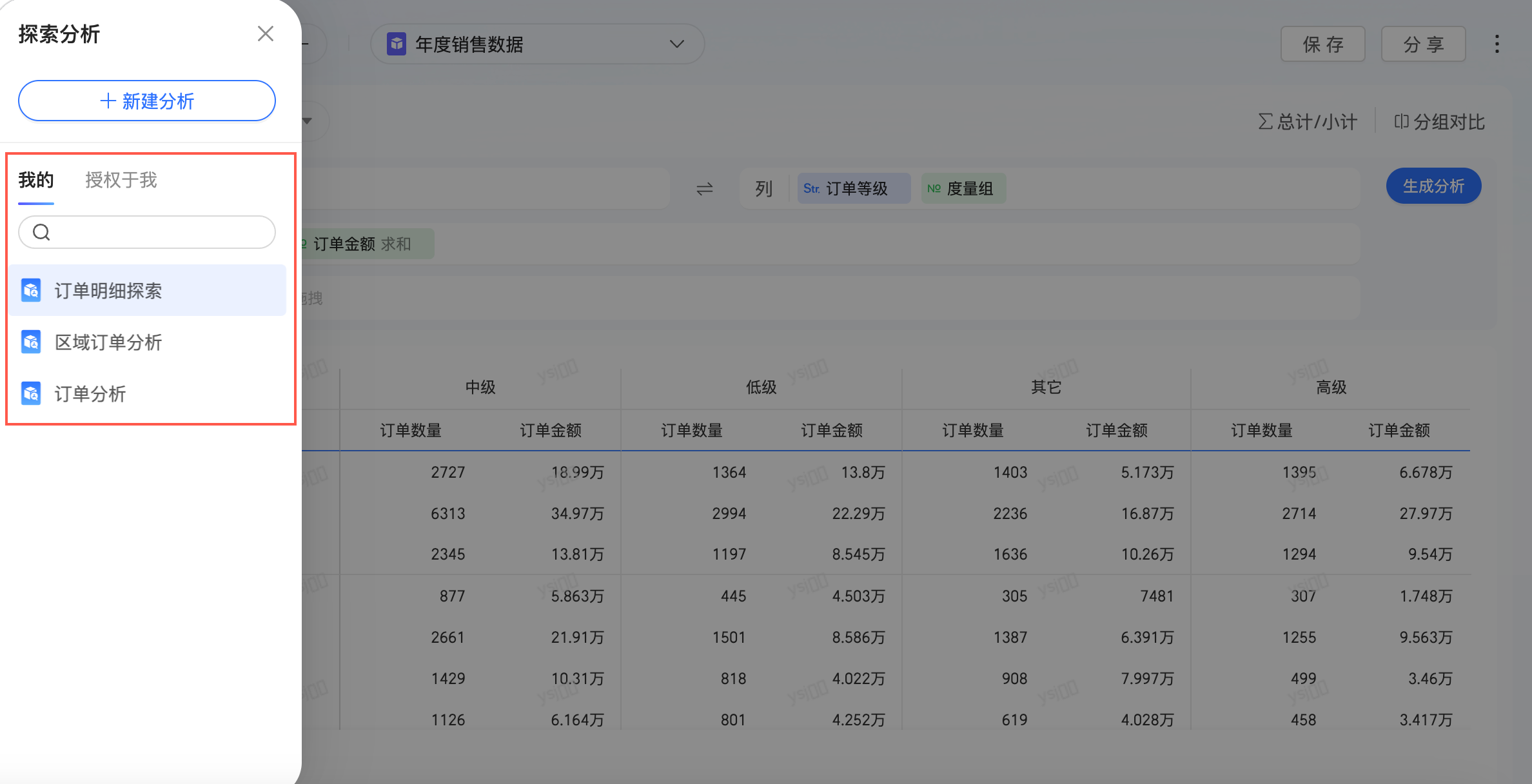The width and height of the screenshot is (1532, 784).
Task: Click the 订单明细探索 item icon
Action: click(x=31, y=290)
